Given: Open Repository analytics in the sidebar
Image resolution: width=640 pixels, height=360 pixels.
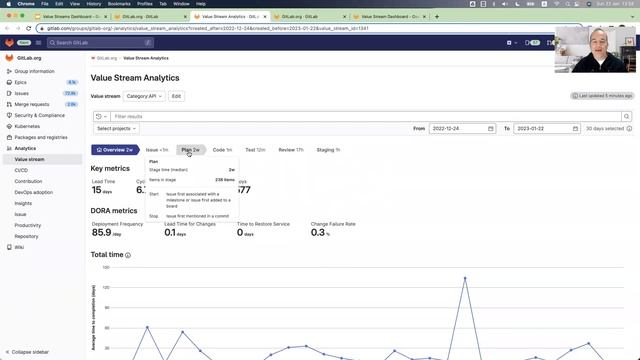Looking at the screenshot, I should (x=26, y=236).
